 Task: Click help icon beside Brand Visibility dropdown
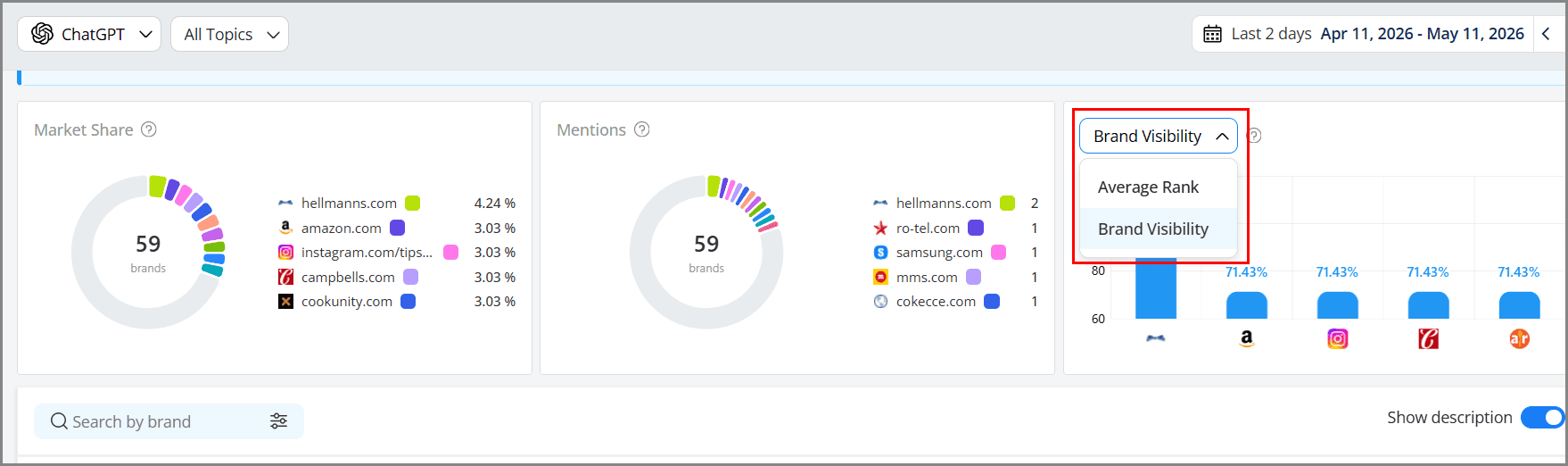[x=1253, y=136]
